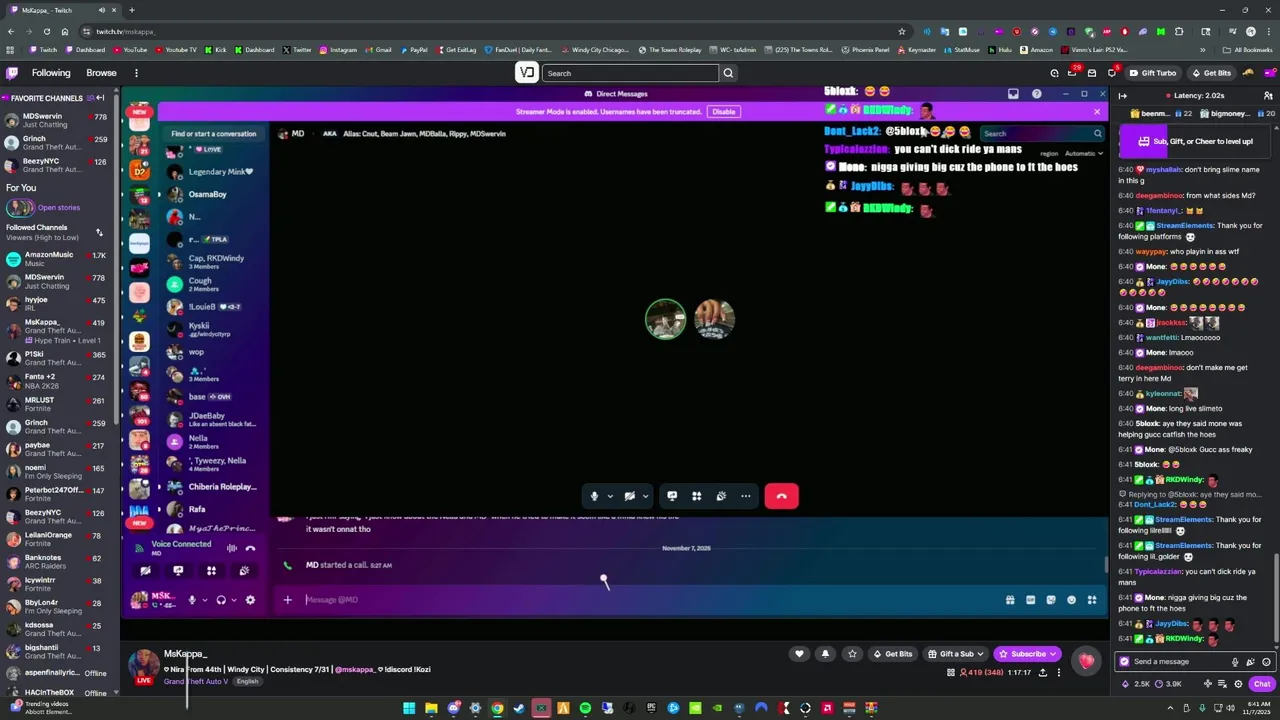This screenshot has height=720, width=1280.
Task: Open Nella group conversation
Action: 213,442
